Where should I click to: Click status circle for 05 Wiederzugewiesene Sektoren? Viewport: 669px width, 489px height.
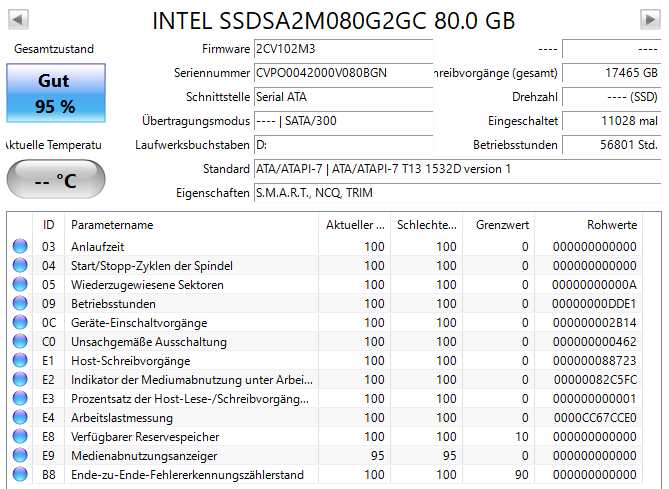(x=20, y=284)
